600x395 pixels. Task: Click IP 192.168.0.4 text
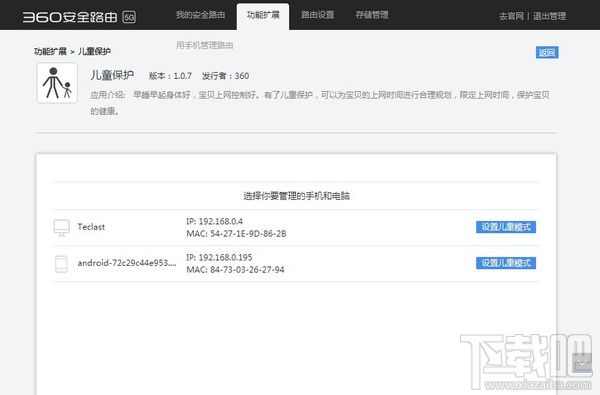point(215,221)
